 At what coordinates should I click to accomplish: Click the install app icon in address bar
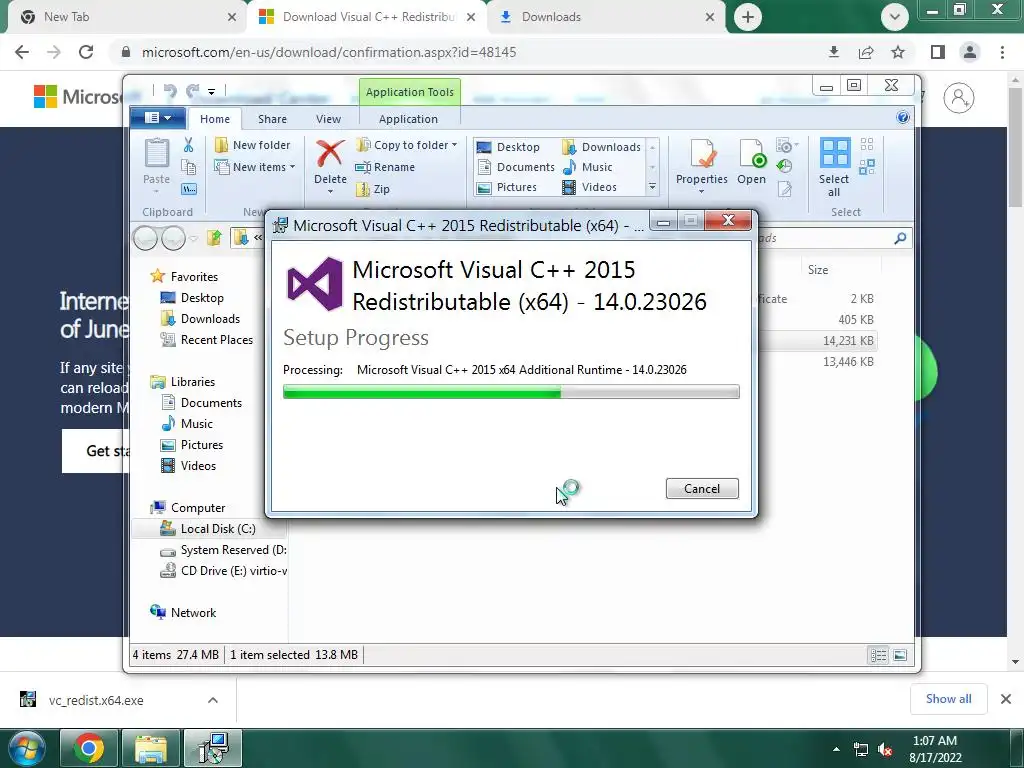(834, 52)
